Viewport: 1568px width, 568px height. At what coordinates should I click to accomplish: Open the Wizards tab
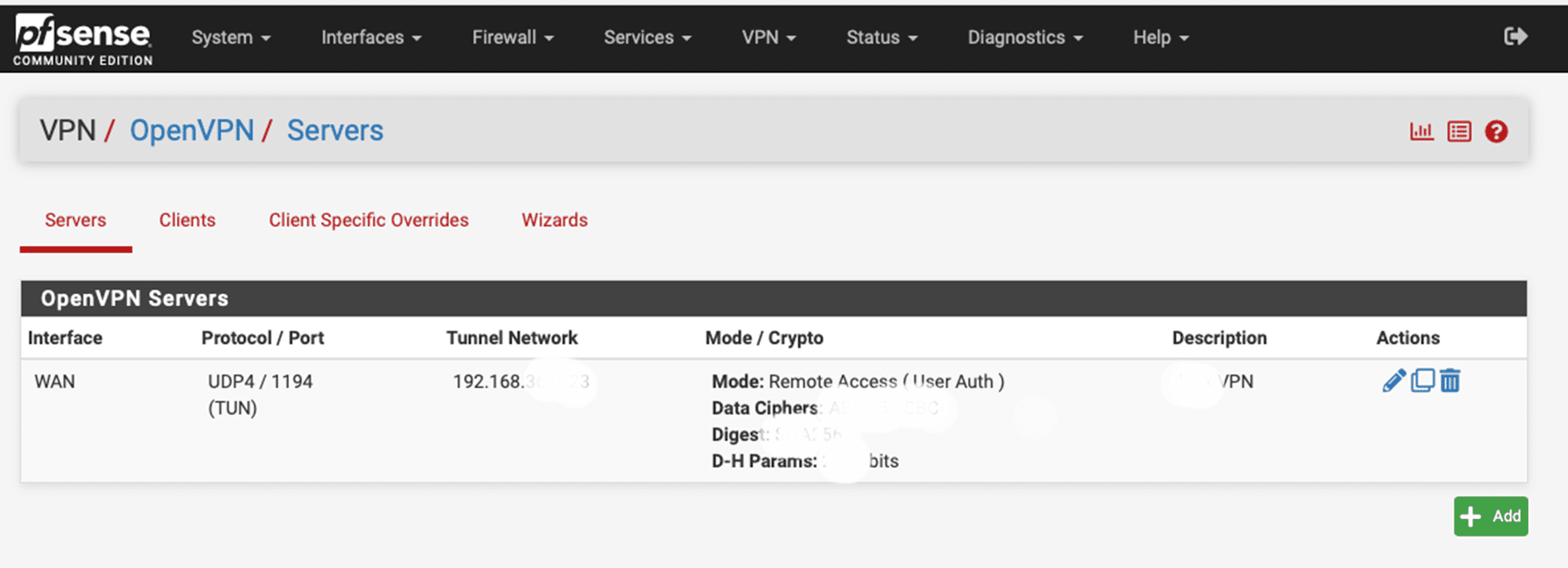pos(554,220)
